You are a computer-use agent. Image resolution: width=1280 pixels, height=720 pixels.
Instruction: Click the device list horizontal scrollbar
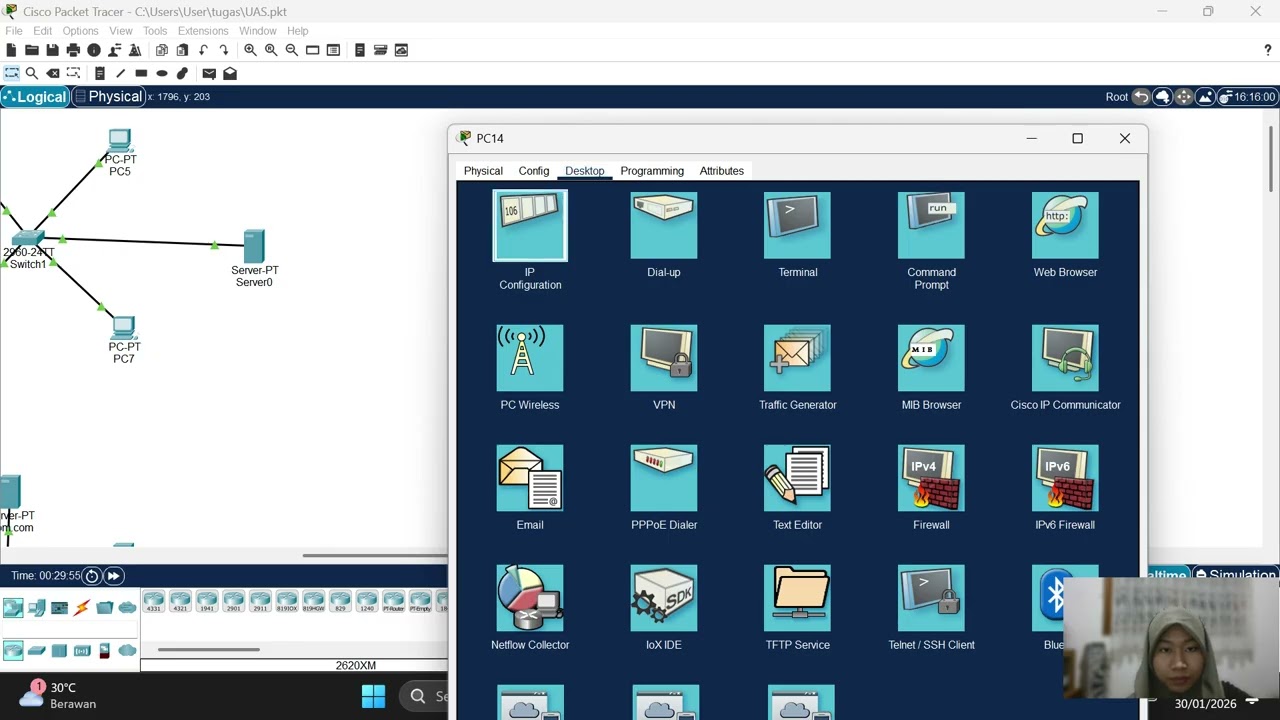pos(209,650)
